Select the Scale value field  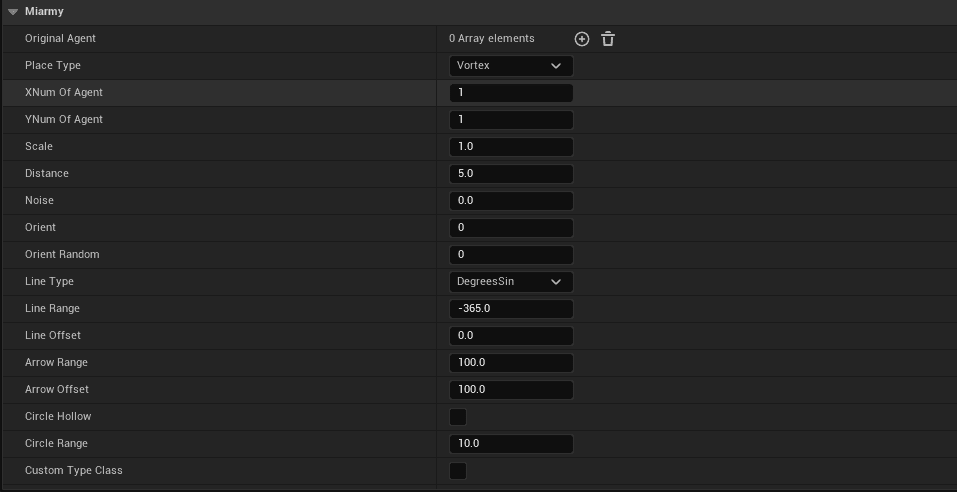pos(511,147)
